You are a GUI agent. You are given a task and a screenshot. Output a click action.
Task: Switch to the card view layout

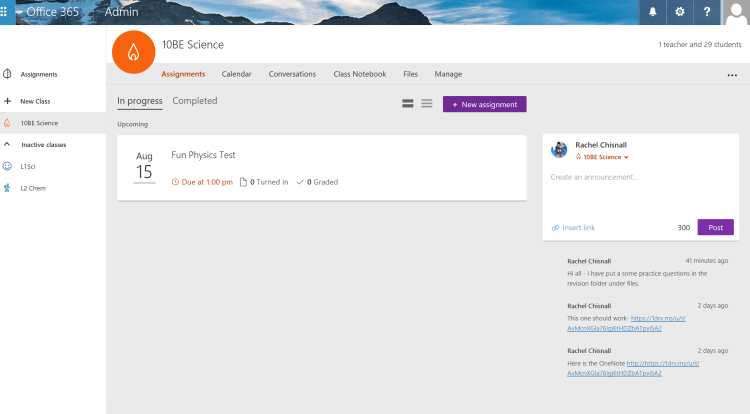coord(408,104)
